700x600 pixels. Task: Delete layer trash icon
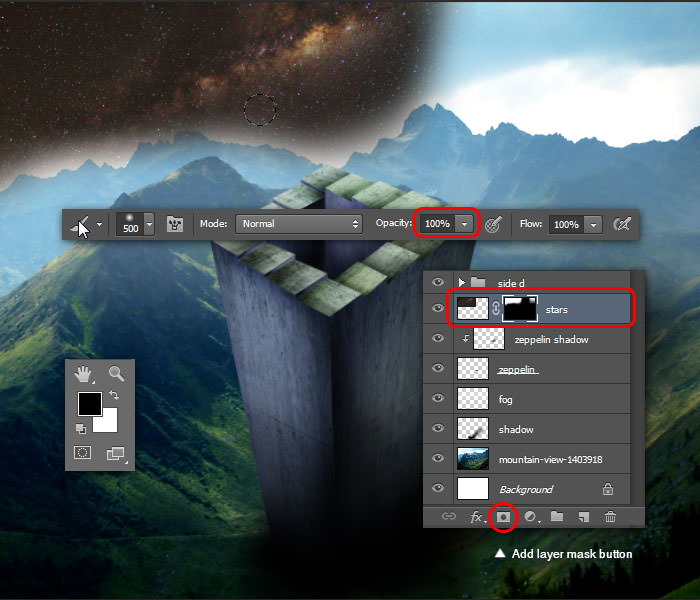click(x=610, y=517)
